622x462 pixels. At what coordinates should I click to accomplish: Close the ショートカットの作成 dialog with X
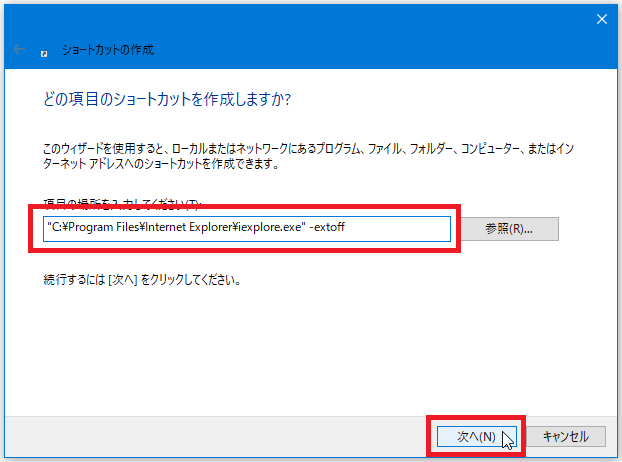[601, 18]
